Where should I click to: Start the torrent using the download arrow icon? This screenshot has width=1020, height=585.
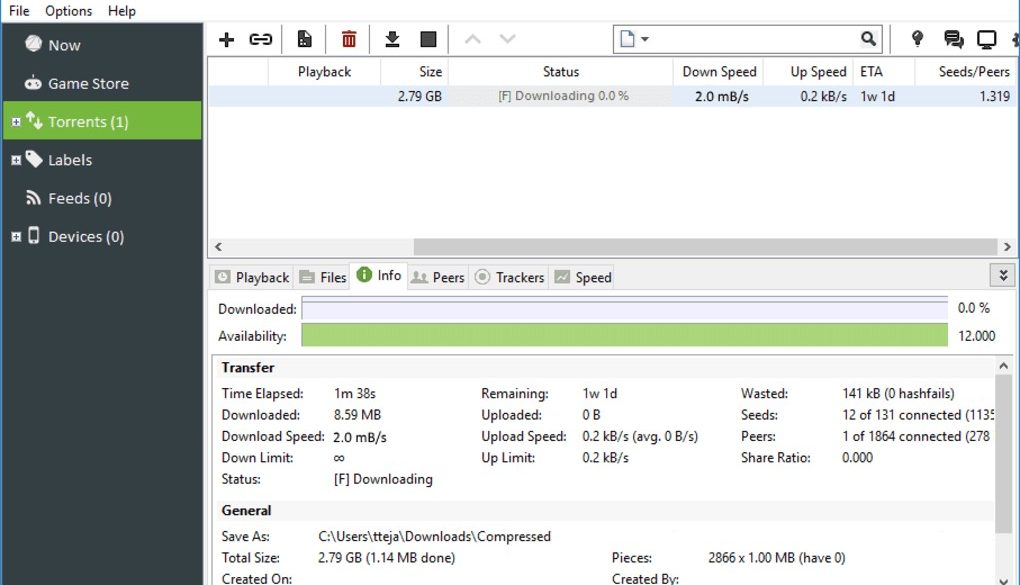pos(392,39)
